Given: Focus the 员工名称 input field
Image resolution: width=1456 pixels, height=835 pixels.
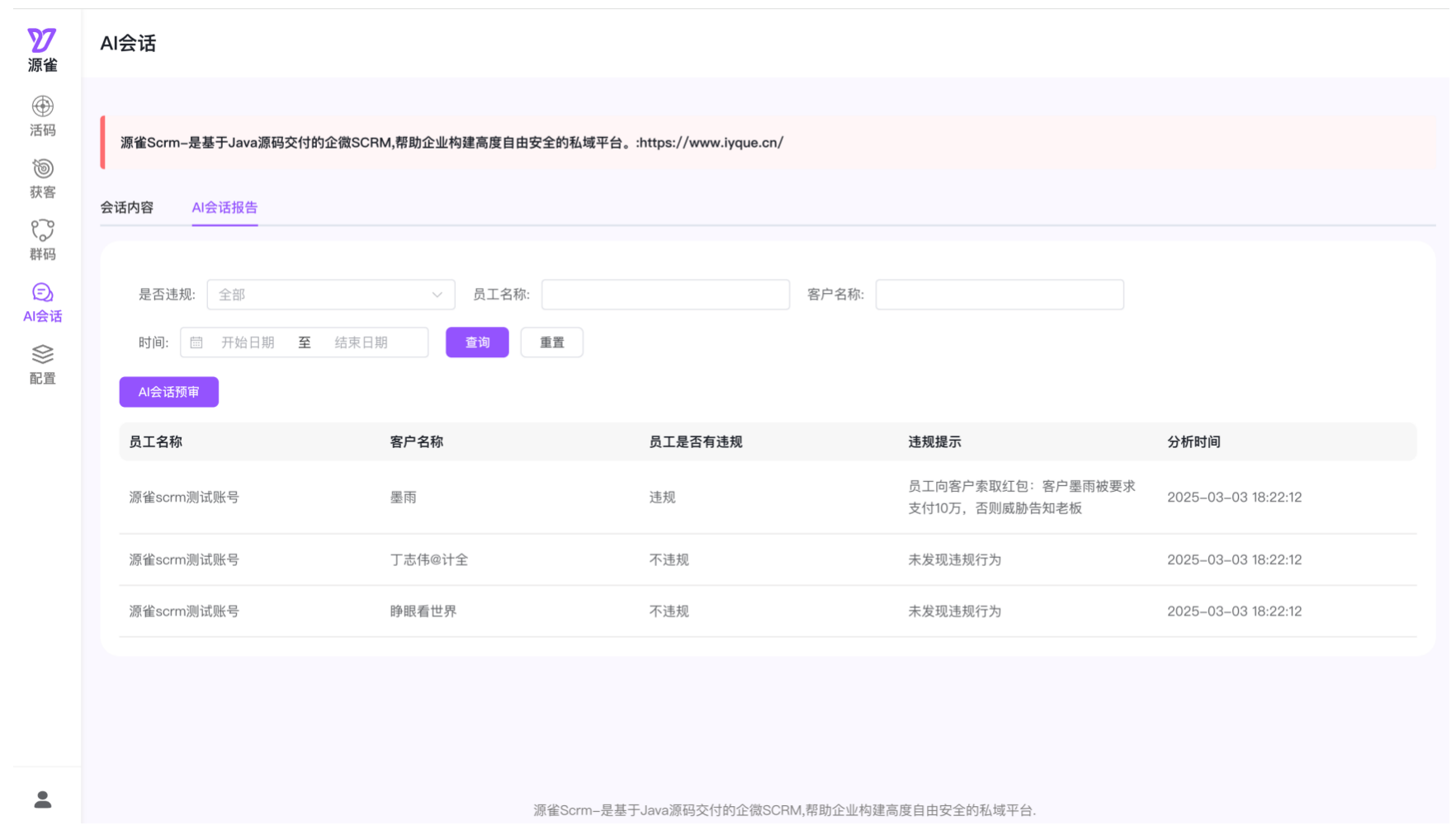Looking at the screenshot, I should [x=664, y=295].
